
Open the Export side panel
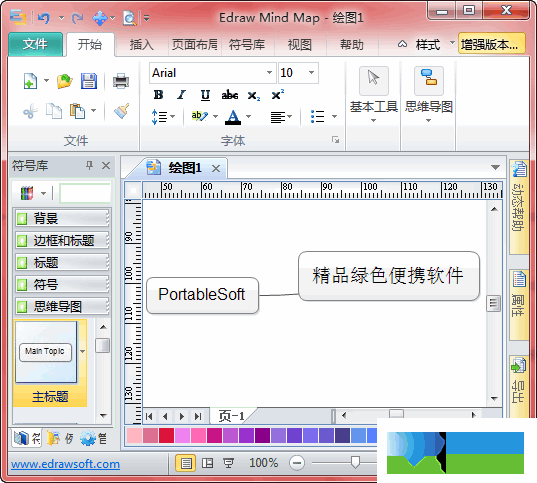coord(519,385)
